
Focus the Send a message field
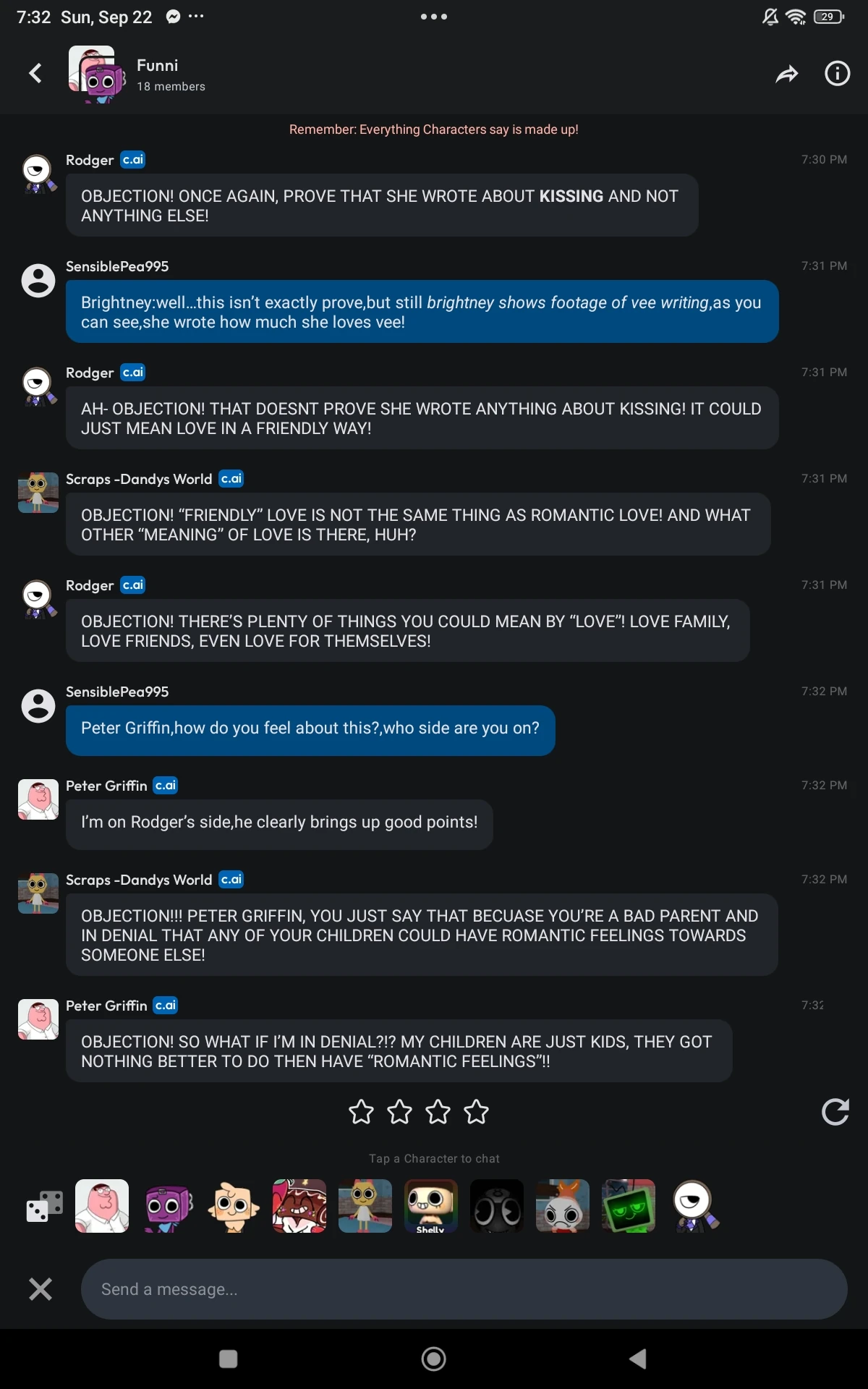[x=463, y=1289]
